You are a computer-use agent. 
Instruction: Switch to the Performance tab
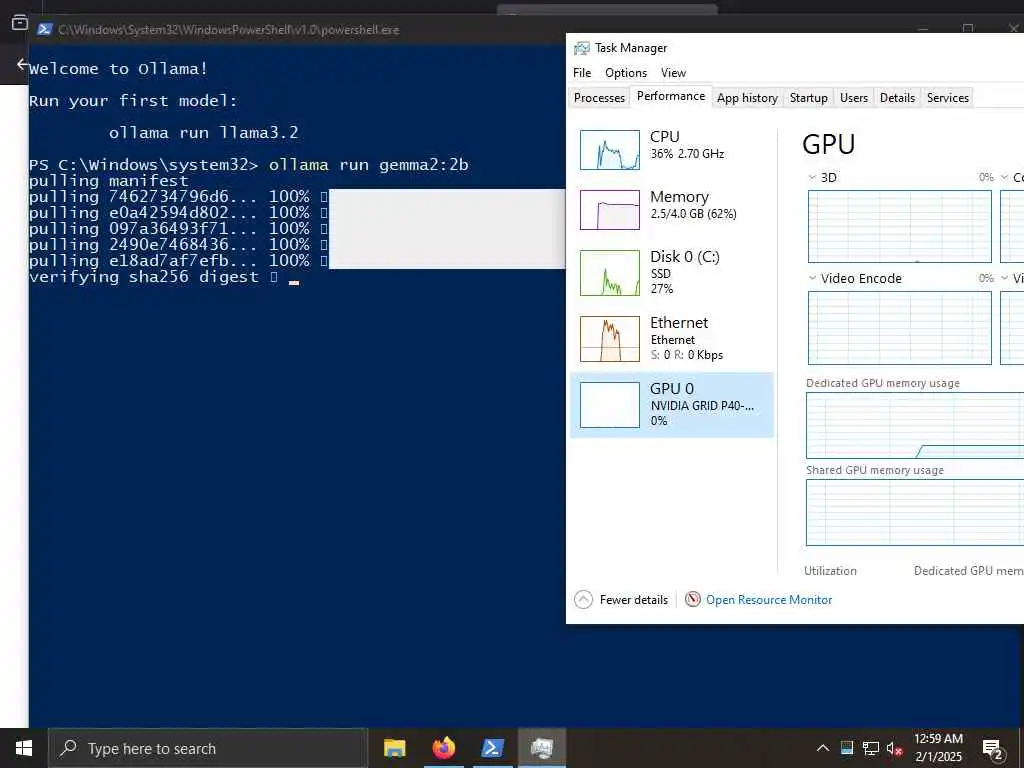671,96
